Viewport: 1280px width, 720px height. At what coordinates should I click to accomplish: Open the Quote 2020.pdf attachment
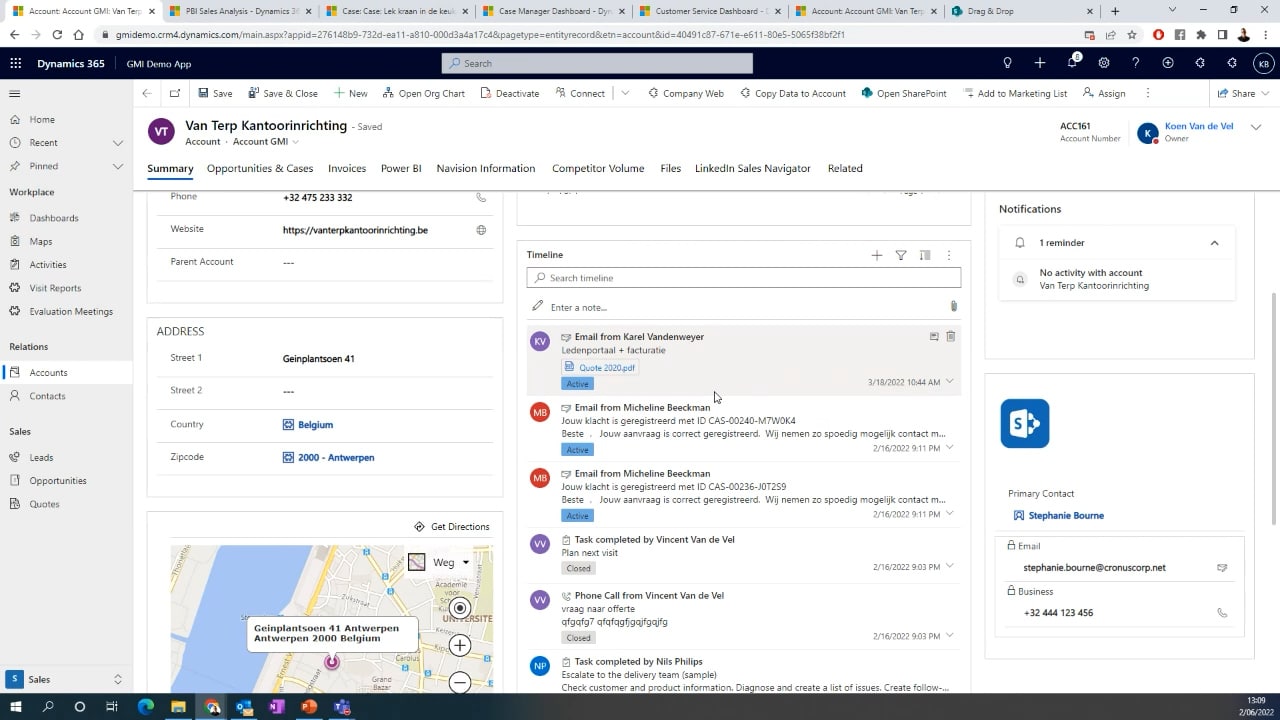click(600, 367)
